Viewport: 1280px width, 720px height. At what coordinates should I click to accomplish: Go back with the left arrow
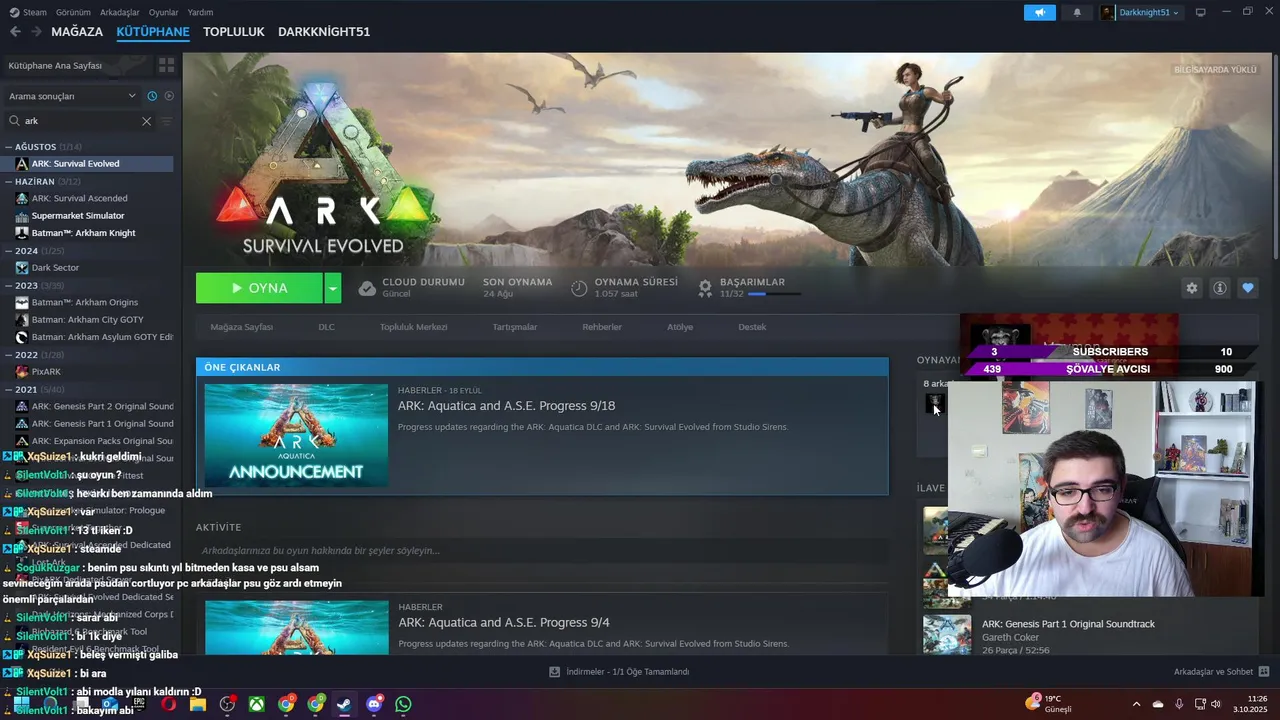[15, 32]
